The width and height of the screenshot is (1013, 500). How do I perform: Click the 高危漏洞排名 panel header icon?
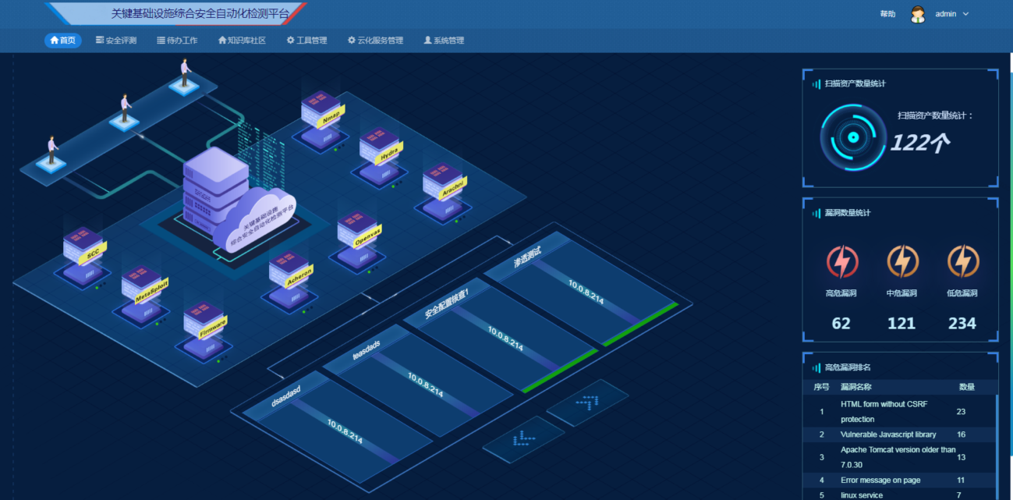pyautogui.click(x=817, y=368)
